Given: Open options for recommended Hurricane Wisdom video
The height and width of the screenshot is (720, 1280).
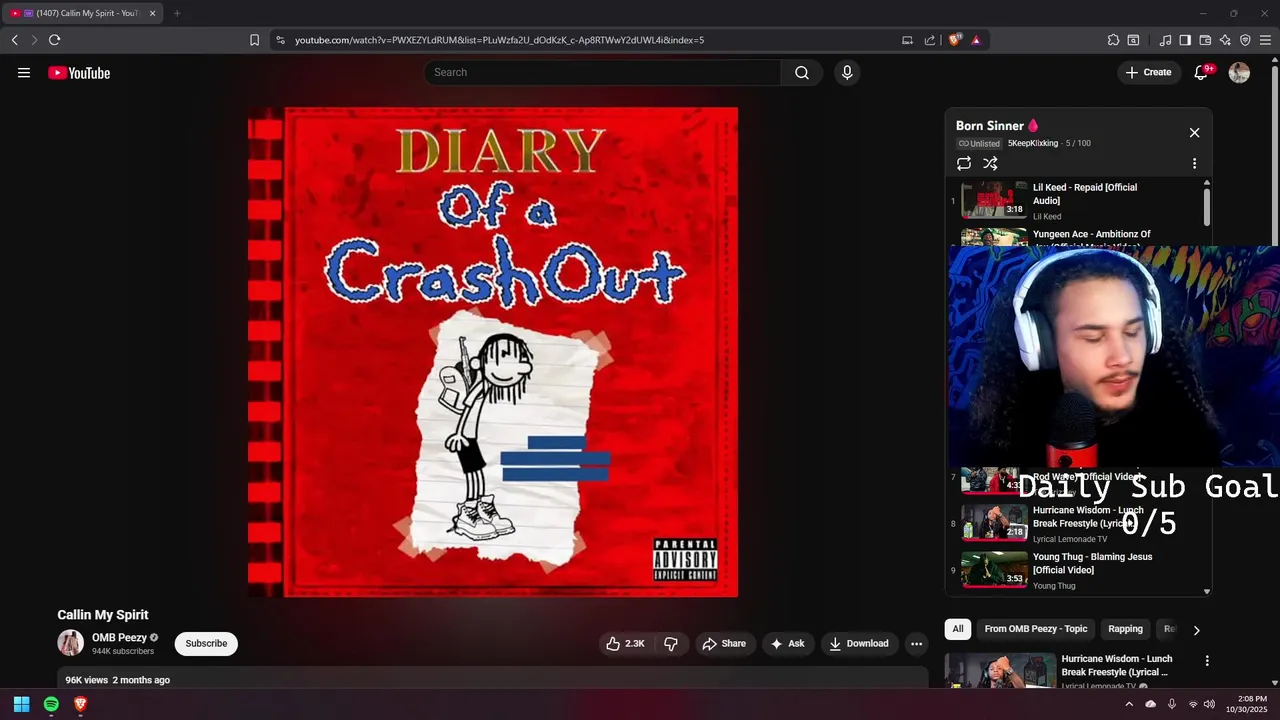Looking at the screenshot, I should pyautogui.click(x=1206, y=661).
